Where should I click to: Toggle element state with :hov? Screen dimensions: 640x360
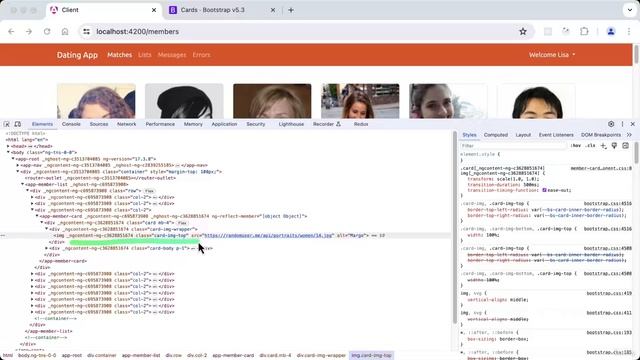[x=576, y=146]
